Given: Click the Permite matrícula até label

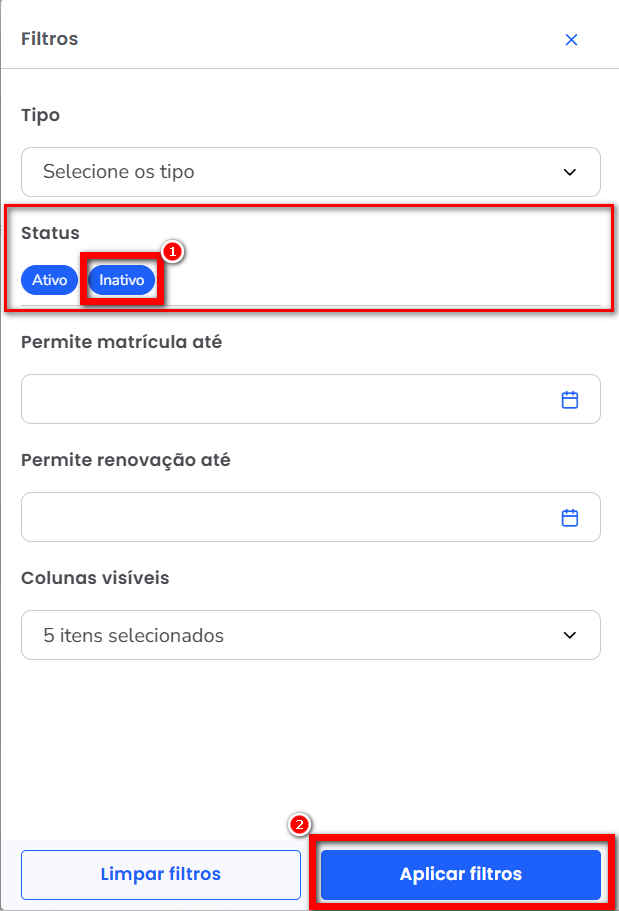Looking at the screenshot, I should click(121, 342).
